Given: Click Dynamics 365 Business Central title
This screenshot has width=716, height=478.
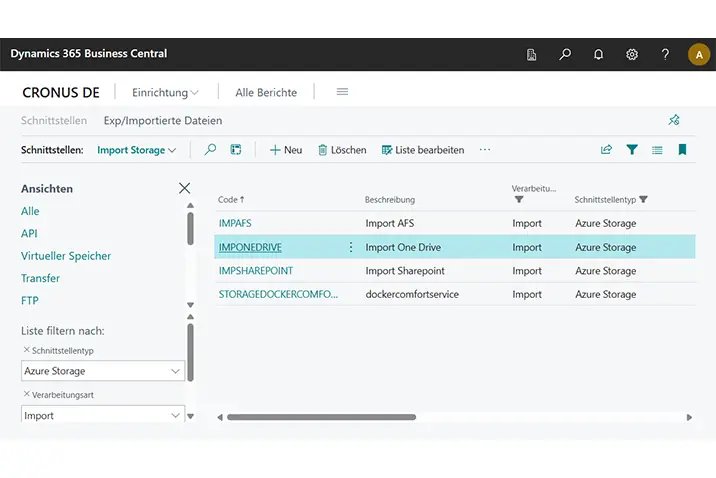Looking at the screenshot, I should tap(89, 53).
